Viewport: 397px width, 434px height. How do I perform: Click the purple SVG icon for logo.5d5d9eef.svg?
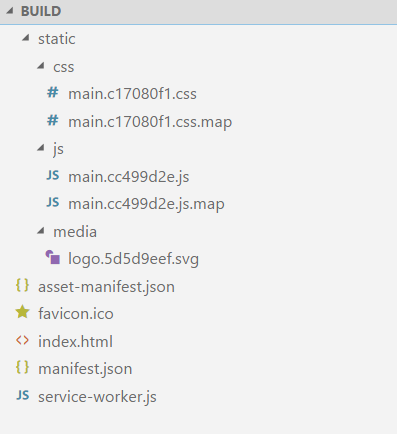(x=53, y=258)
